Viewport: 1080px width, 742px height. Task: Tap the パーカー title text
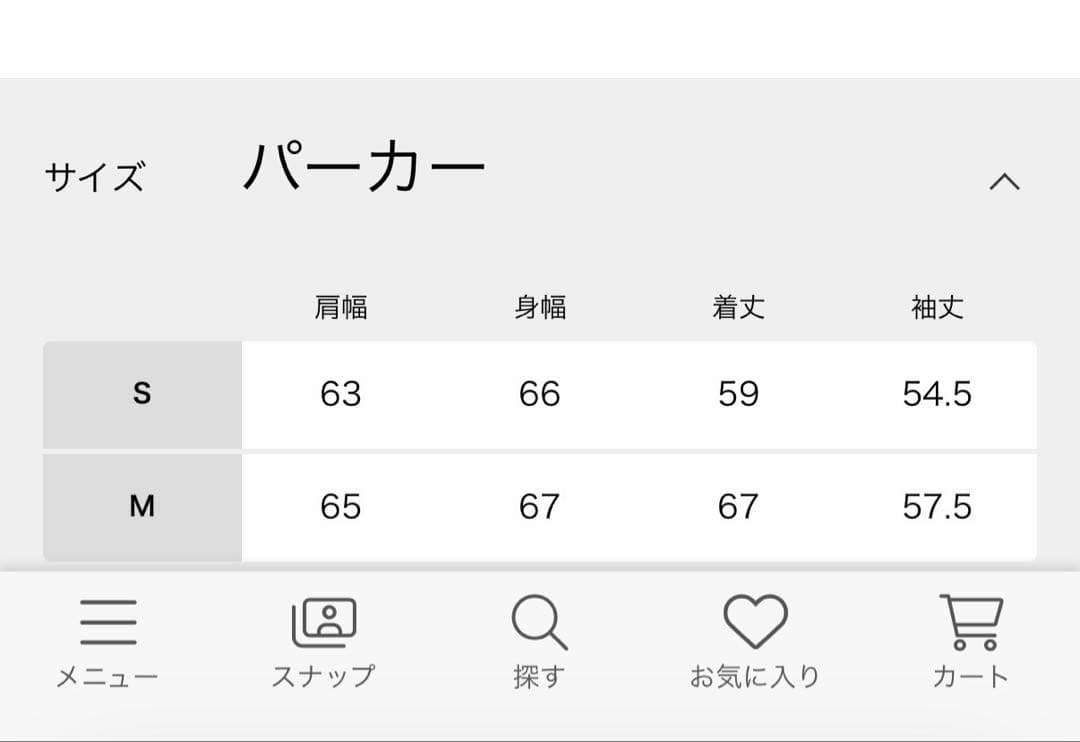click(x=364, y=168)
